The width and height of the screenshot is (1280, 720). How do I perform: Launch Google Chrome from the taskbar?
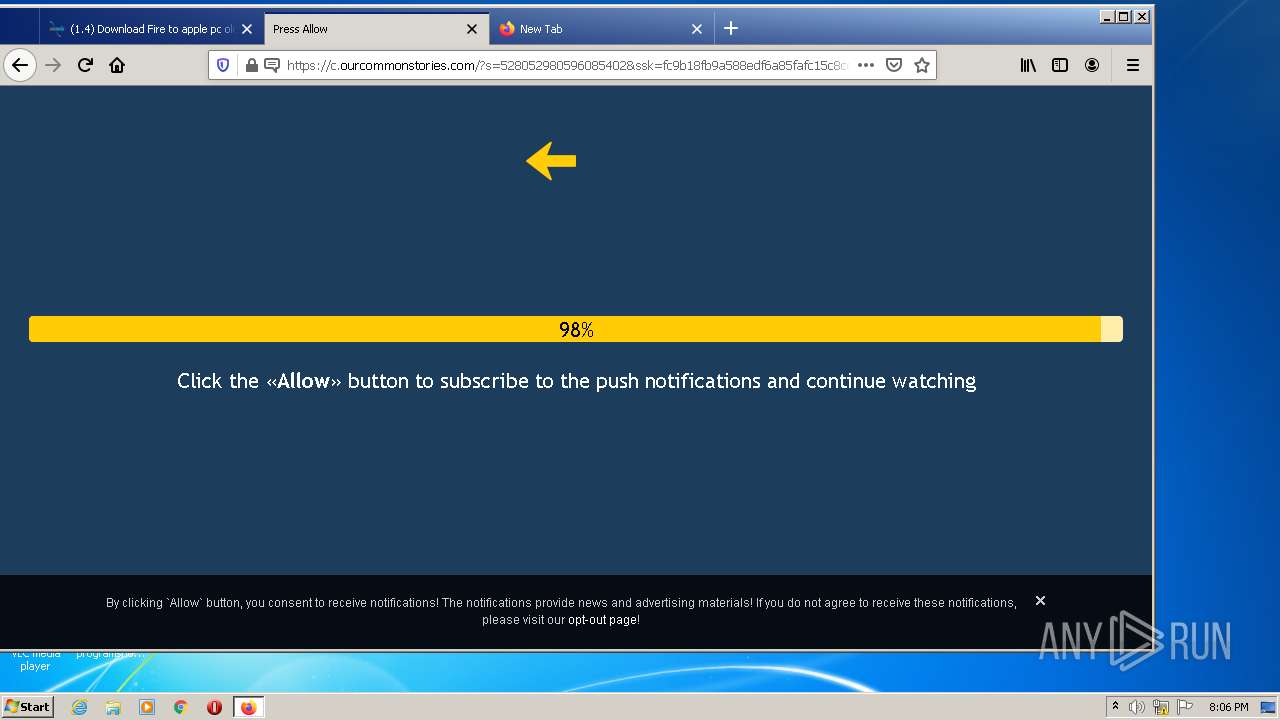coord(181,707)
